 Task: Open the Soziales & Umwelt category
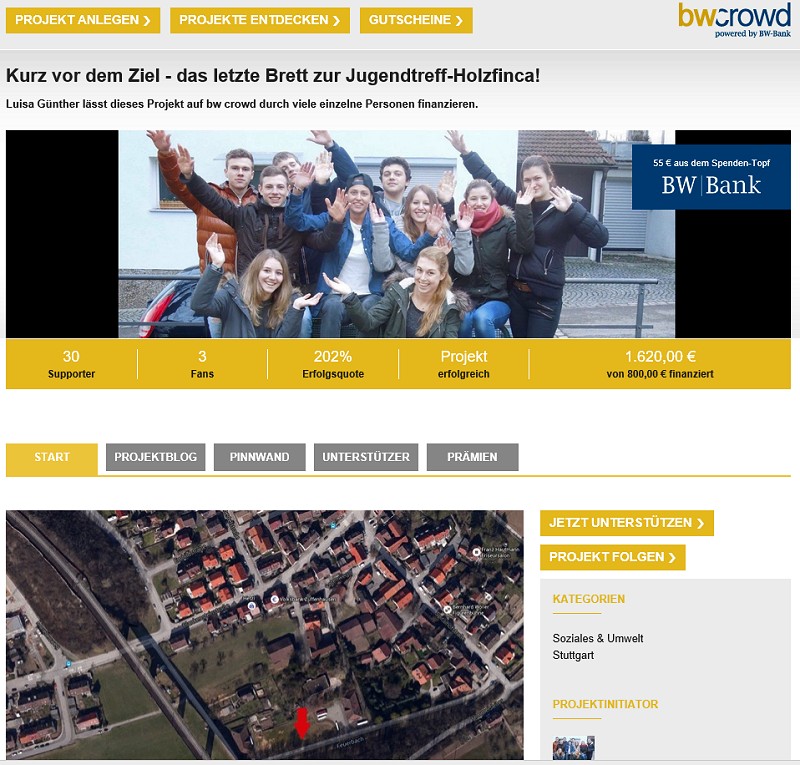pos(597,638)
